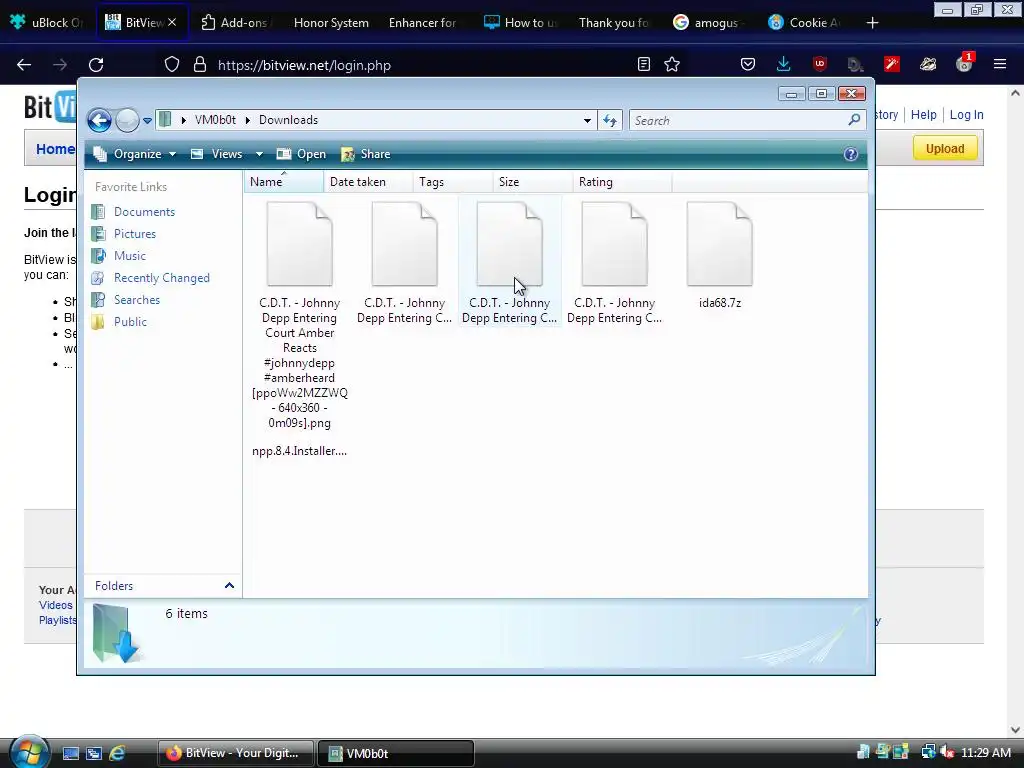This screenshot has height=768, width=1024.
Task: Click the Documents folder icon in sidebar
Action: click(x=98, y=212)
